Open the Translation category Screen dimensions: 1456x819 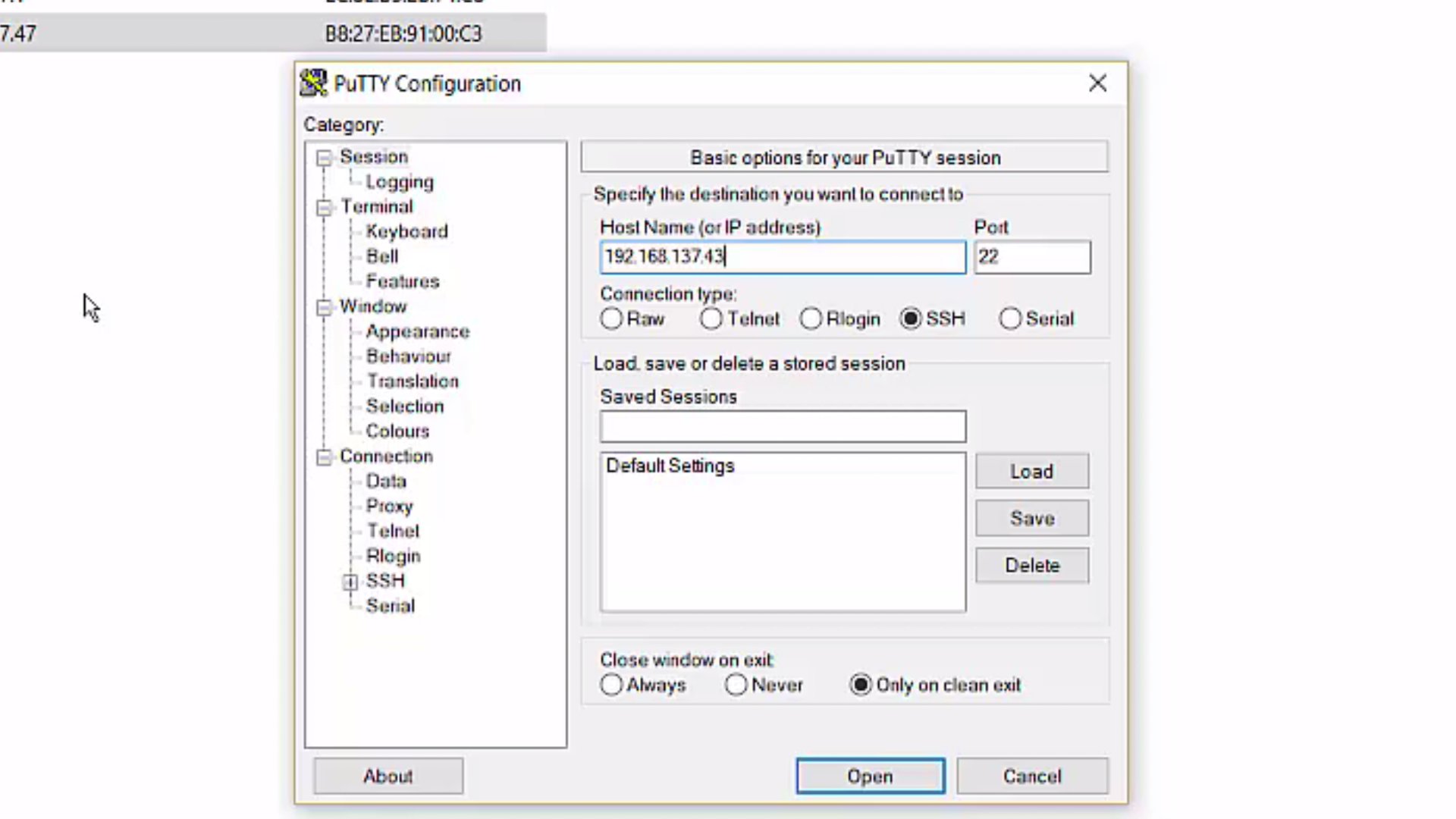pos(413,381)
